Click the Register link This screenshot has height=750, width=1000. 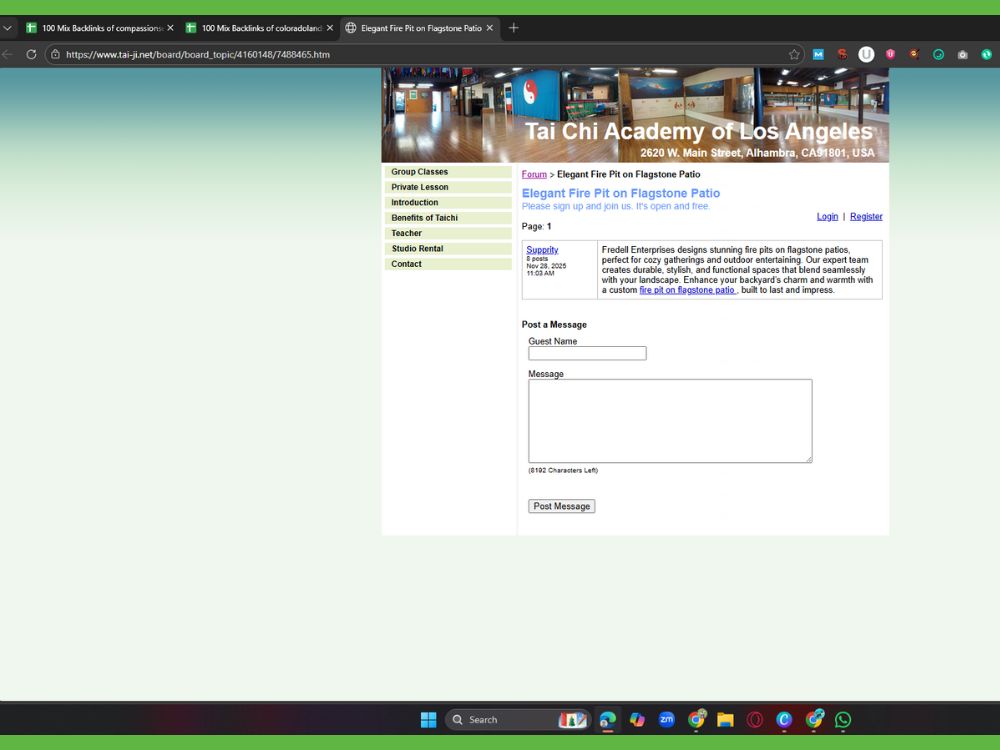[x=866, y=216]
